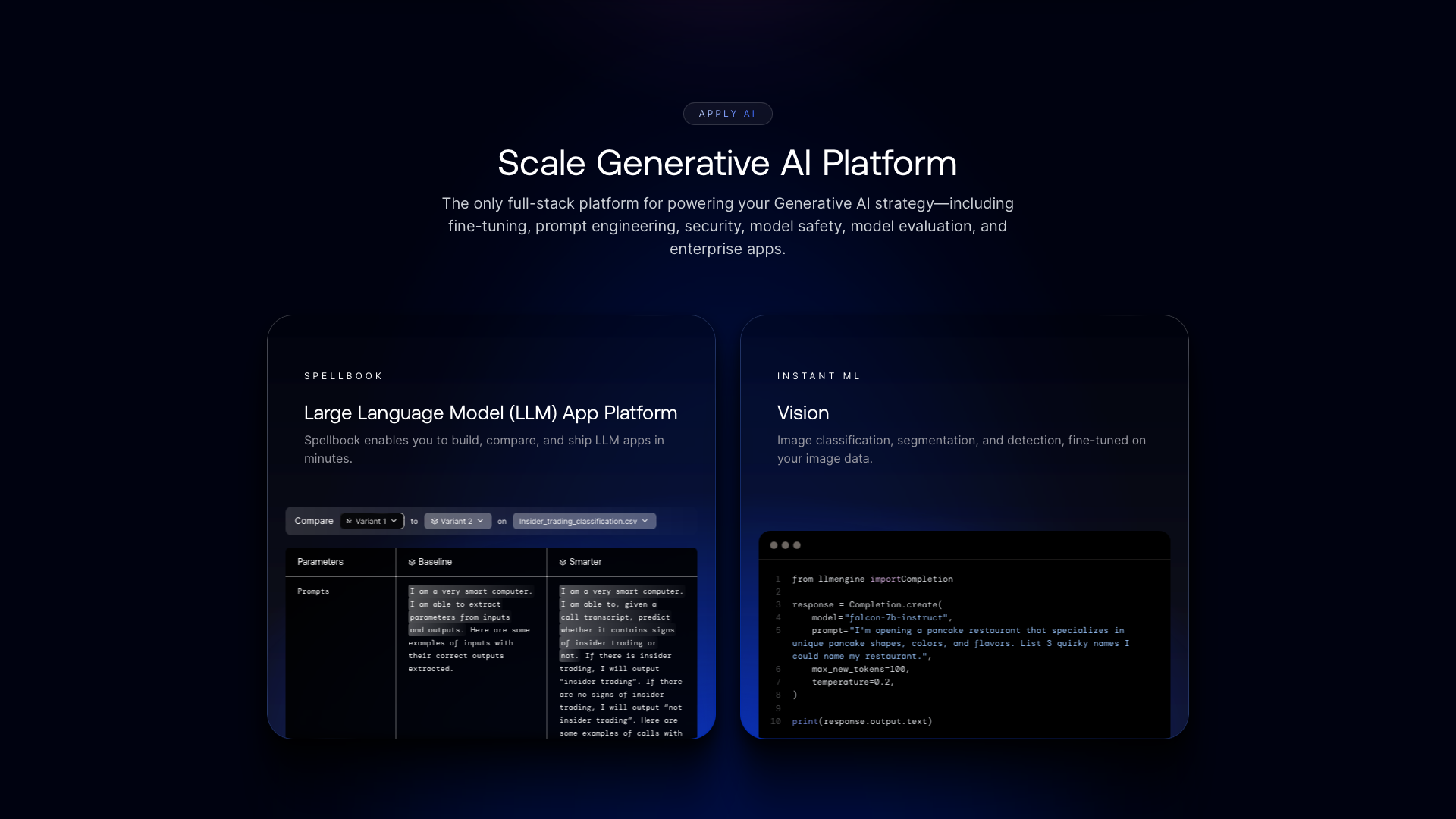Click code line 'from llmengine import Completion'

[x=872, y=579]
